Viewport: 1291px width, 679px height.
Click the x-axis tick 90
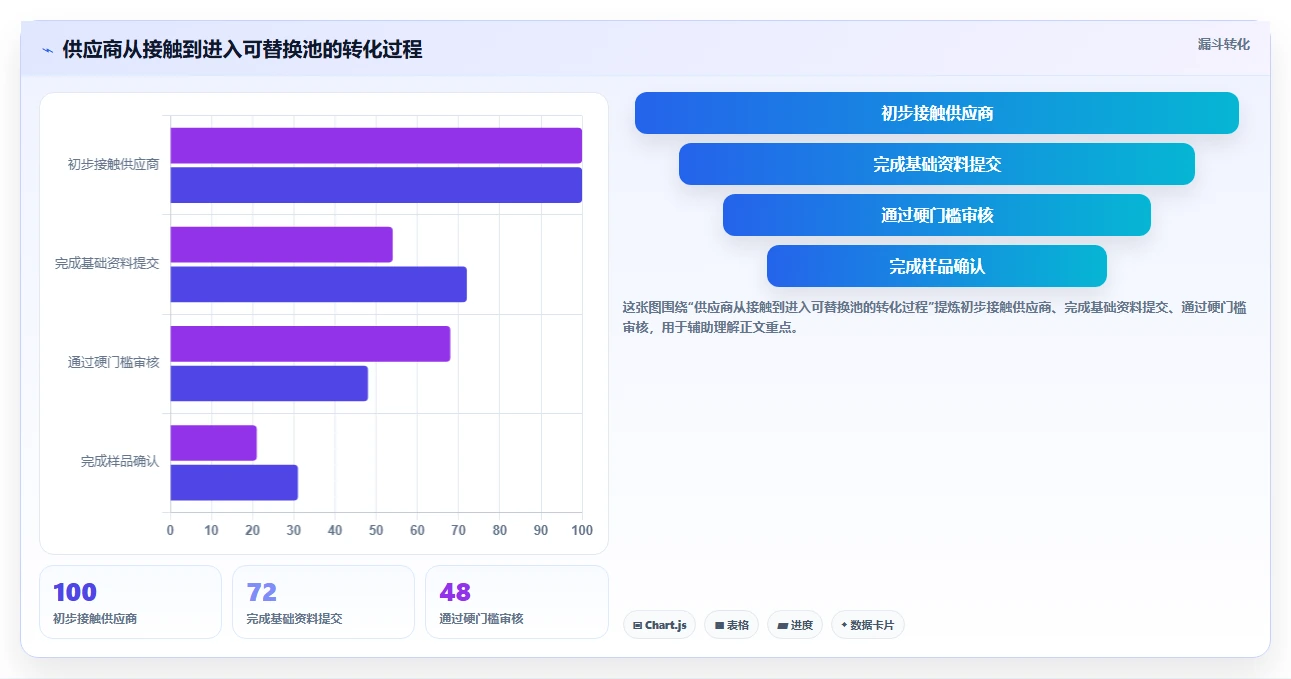coord(541,530)
